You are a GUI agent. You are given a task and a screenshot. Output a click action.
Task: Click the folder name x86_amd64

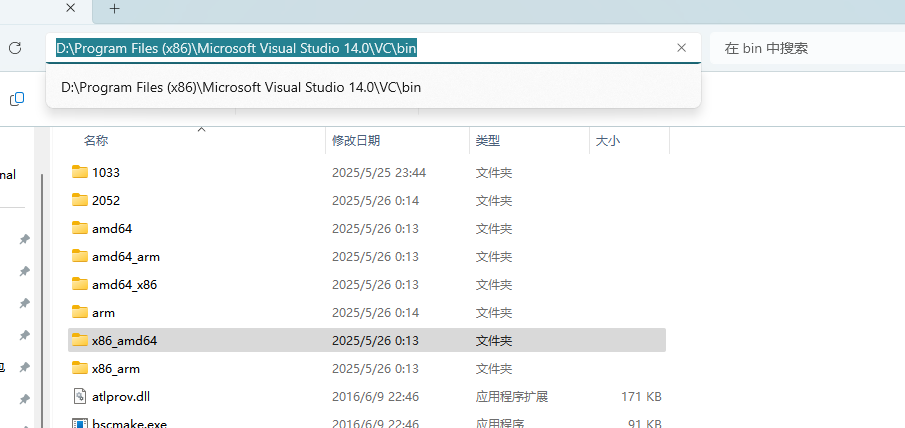click(x=124, y=341)
